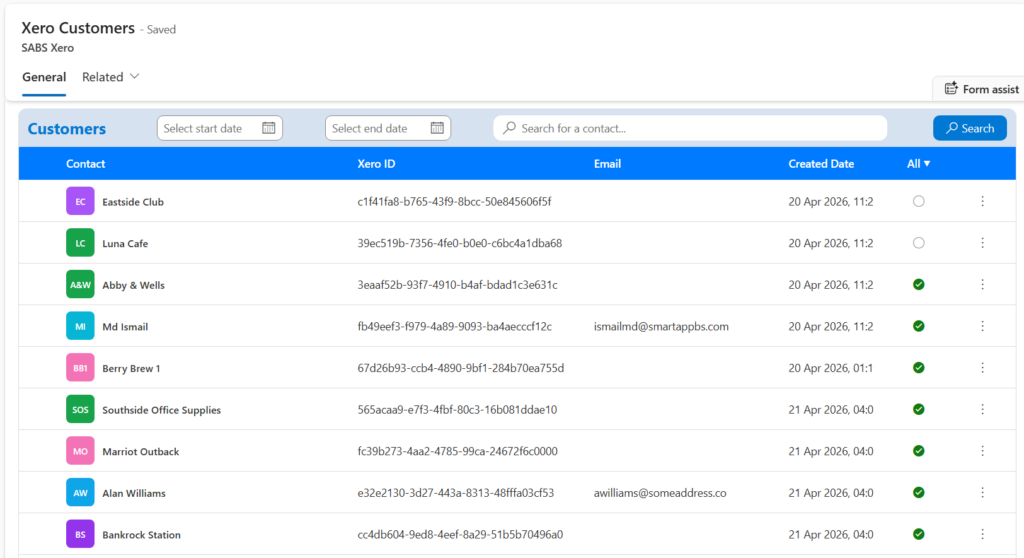Click the ismailmd@smartappbs.com email
Image resolution: width=1024 pixels, height=558 pixels.
pos(661,326)
